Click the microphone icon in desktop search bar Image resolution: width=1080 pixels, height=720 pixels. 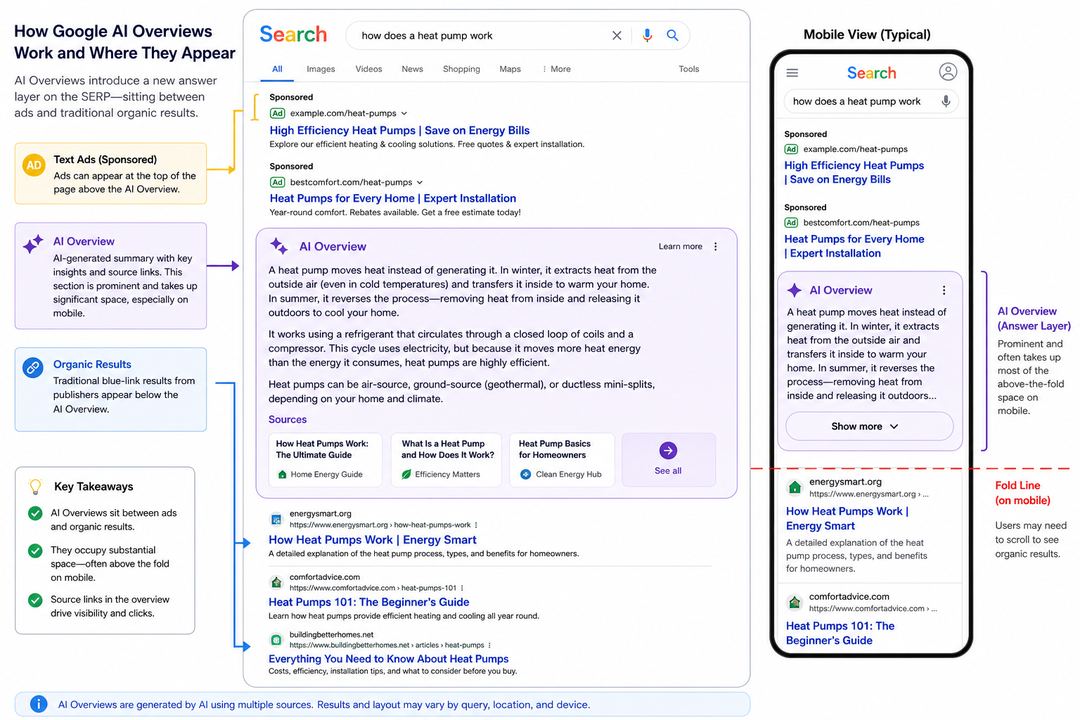coord(647,35)
